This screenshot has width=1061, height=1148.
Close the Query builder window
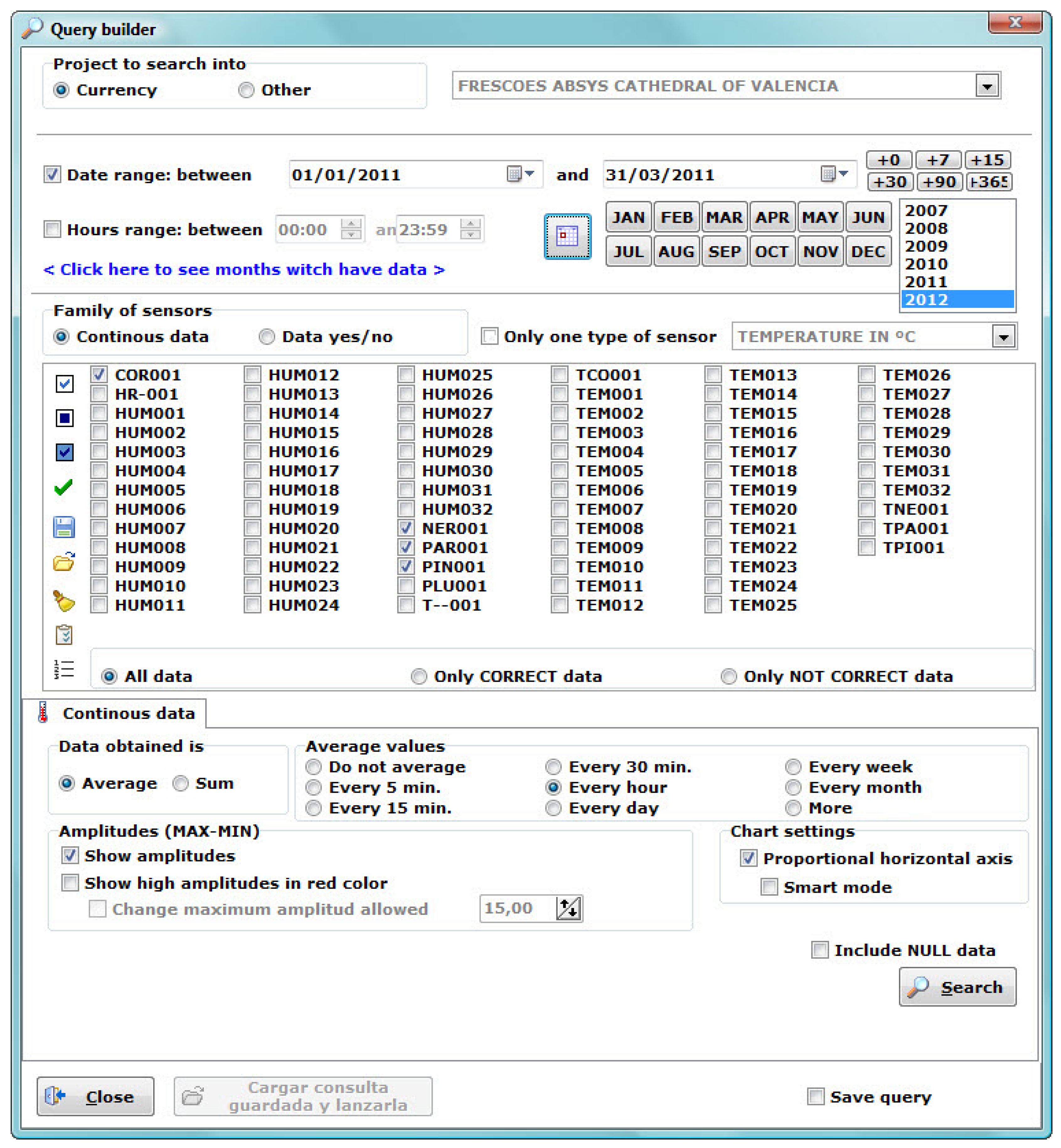(1015, 22)
